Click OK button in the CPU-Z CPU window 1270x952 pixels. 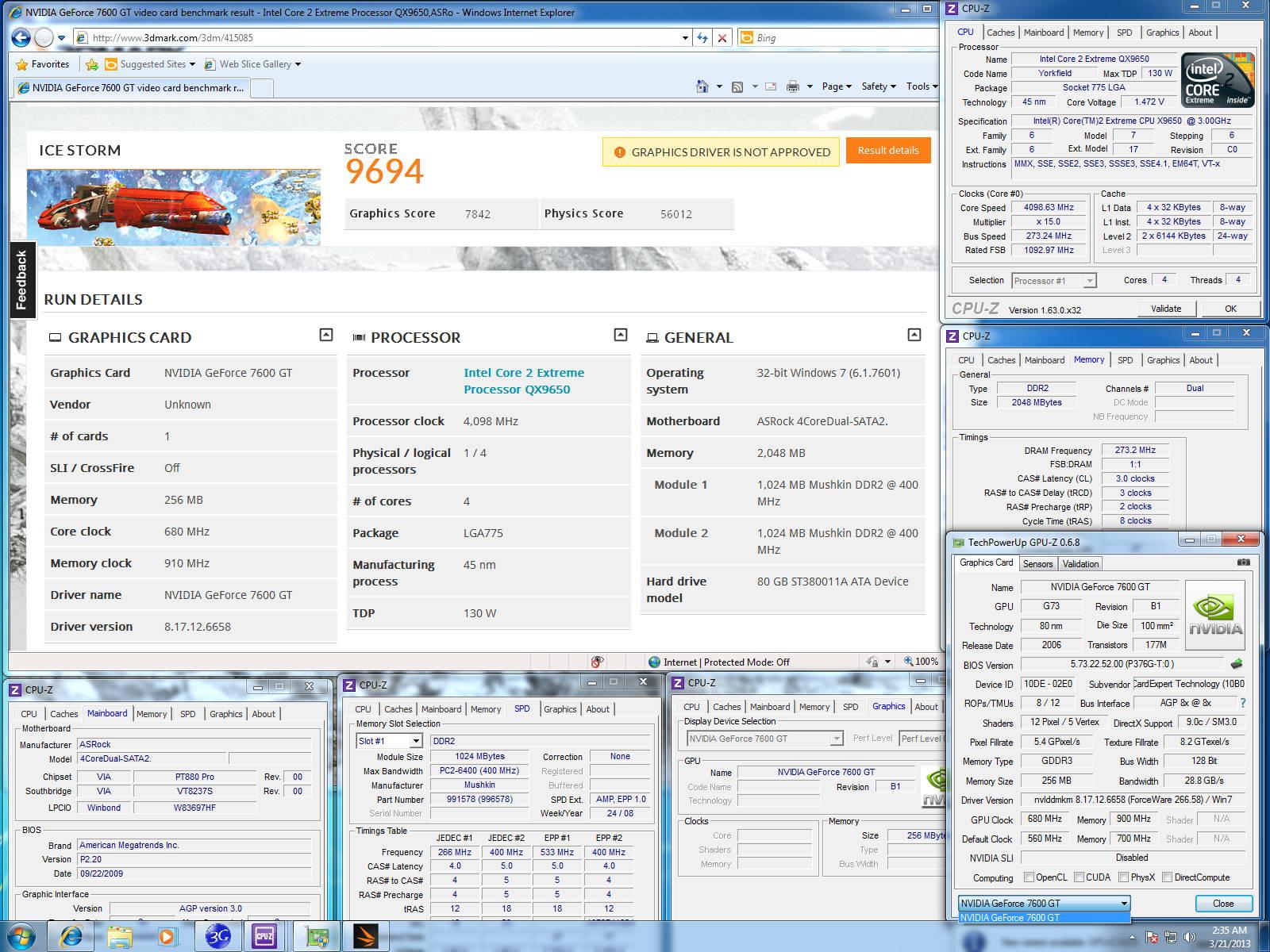[x=1230, y=309]
